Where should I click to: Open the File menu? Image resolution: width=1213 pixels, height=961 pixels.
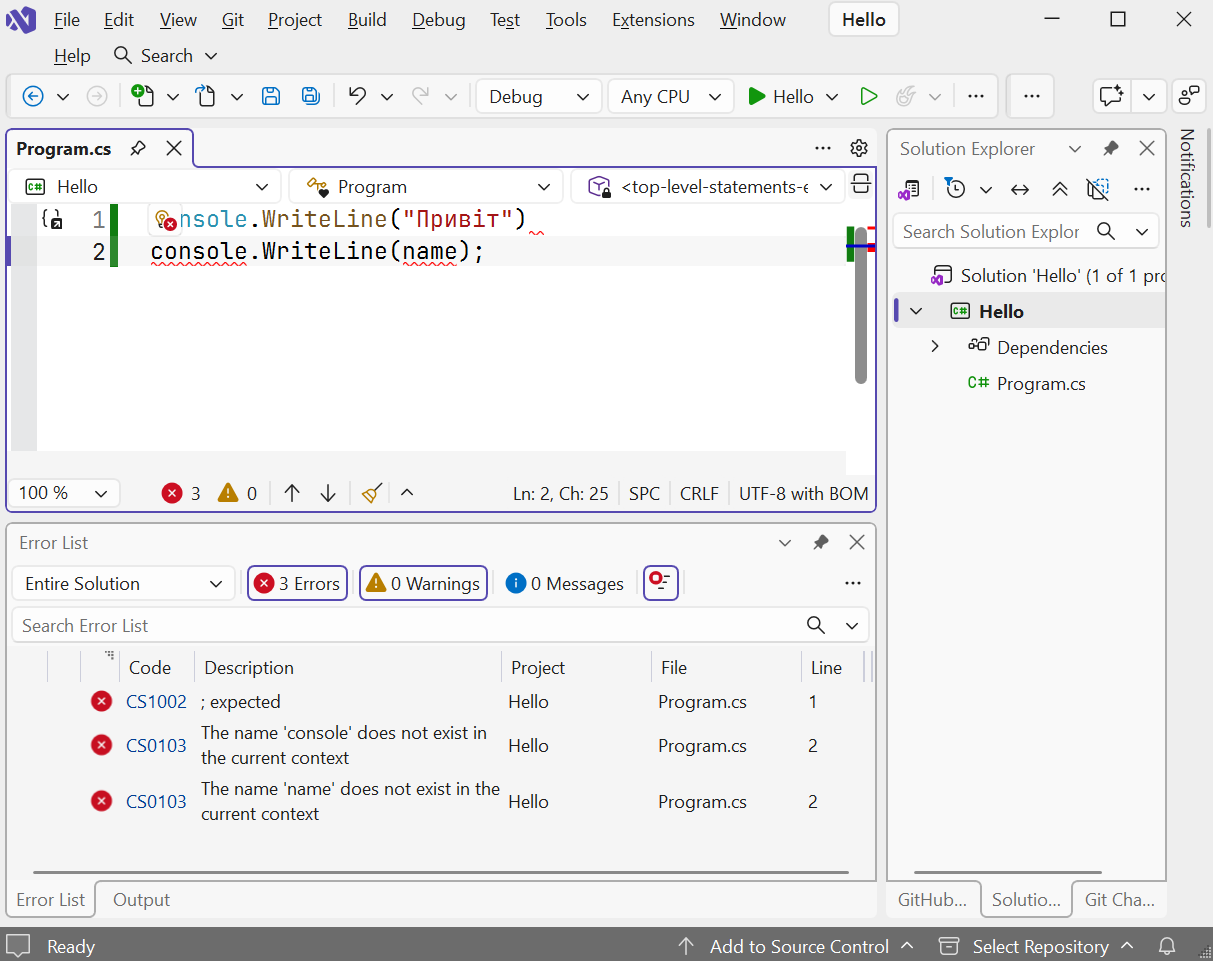pos(67,20)
